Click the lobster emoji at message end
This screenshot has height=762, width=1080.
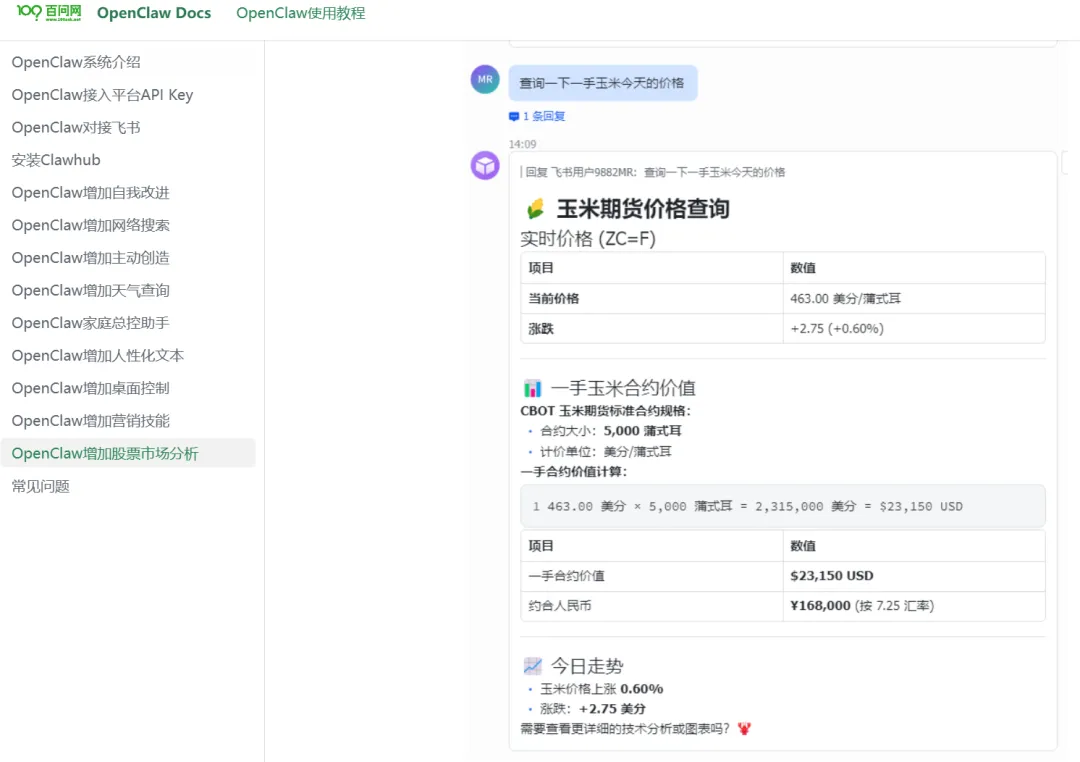coord(744,729)
